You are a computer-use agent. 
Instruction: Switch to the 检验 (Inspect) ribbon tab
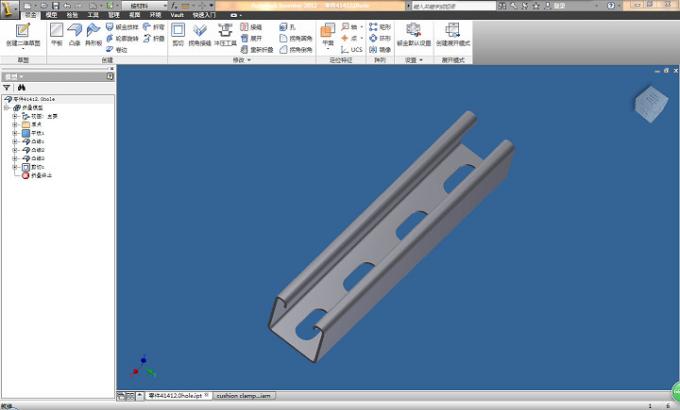tap(72, 15)
